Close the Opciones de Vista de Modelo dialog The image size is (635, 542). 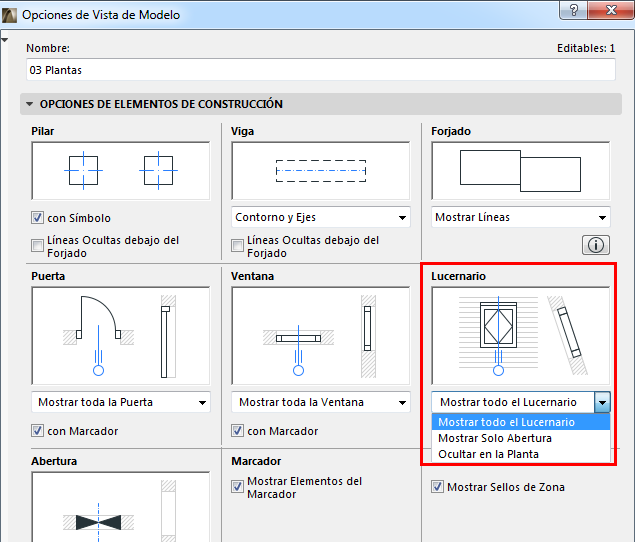pyautogui.click(x=612, y=10)
